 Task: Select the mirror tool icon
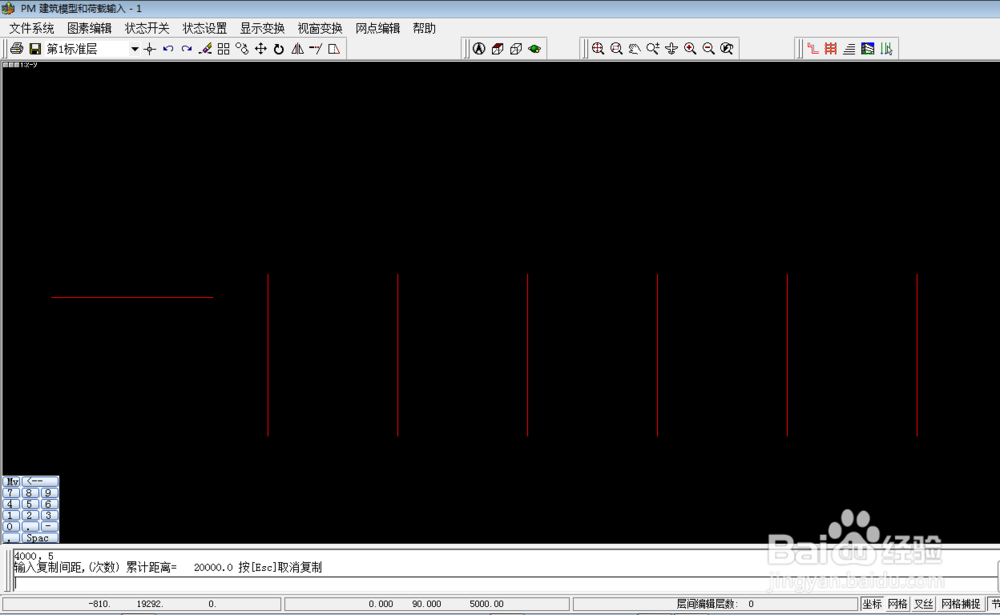[297, 48]
